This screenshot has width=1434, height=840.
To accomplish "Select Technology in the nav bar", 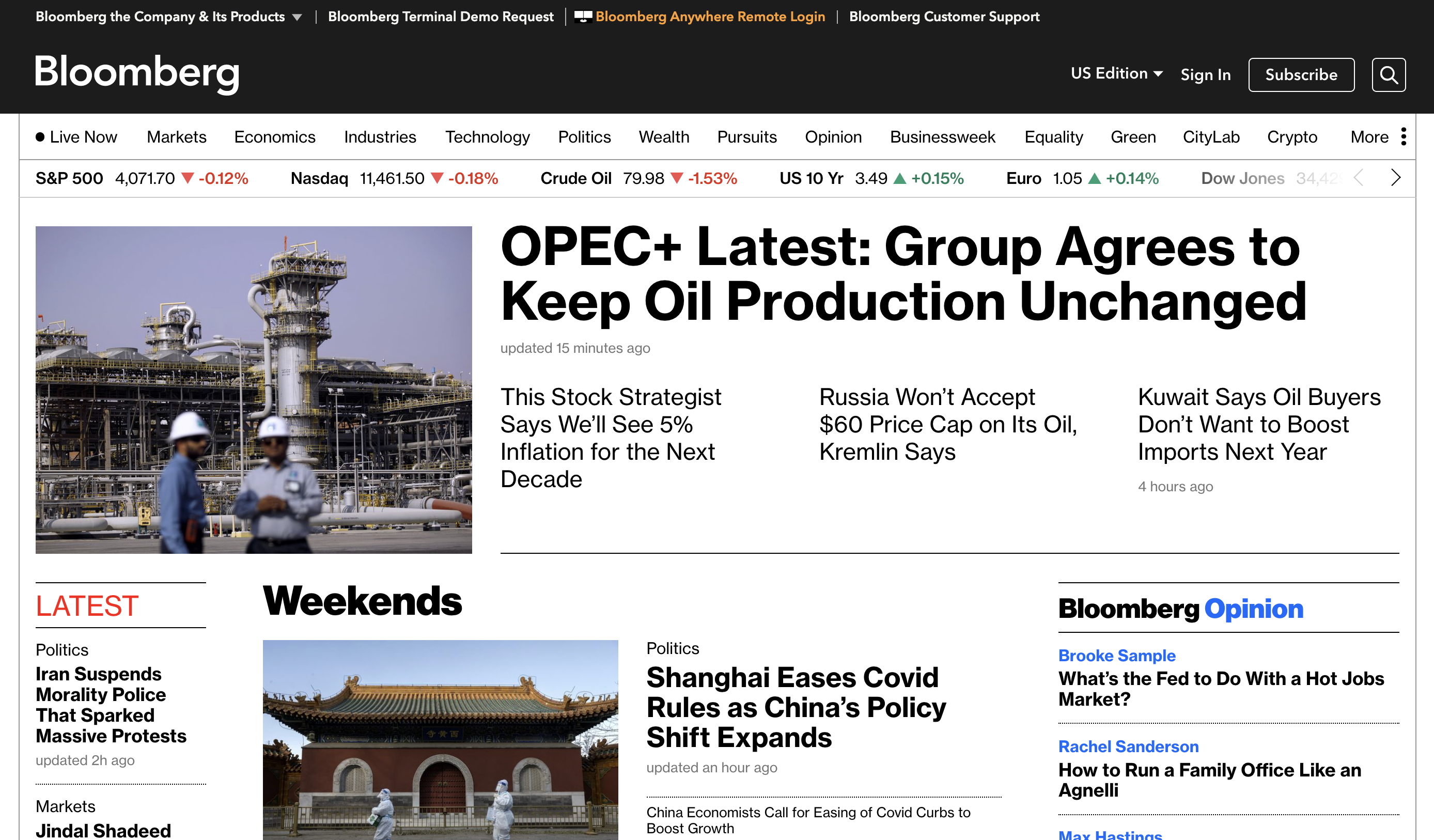I will [487, 136].
